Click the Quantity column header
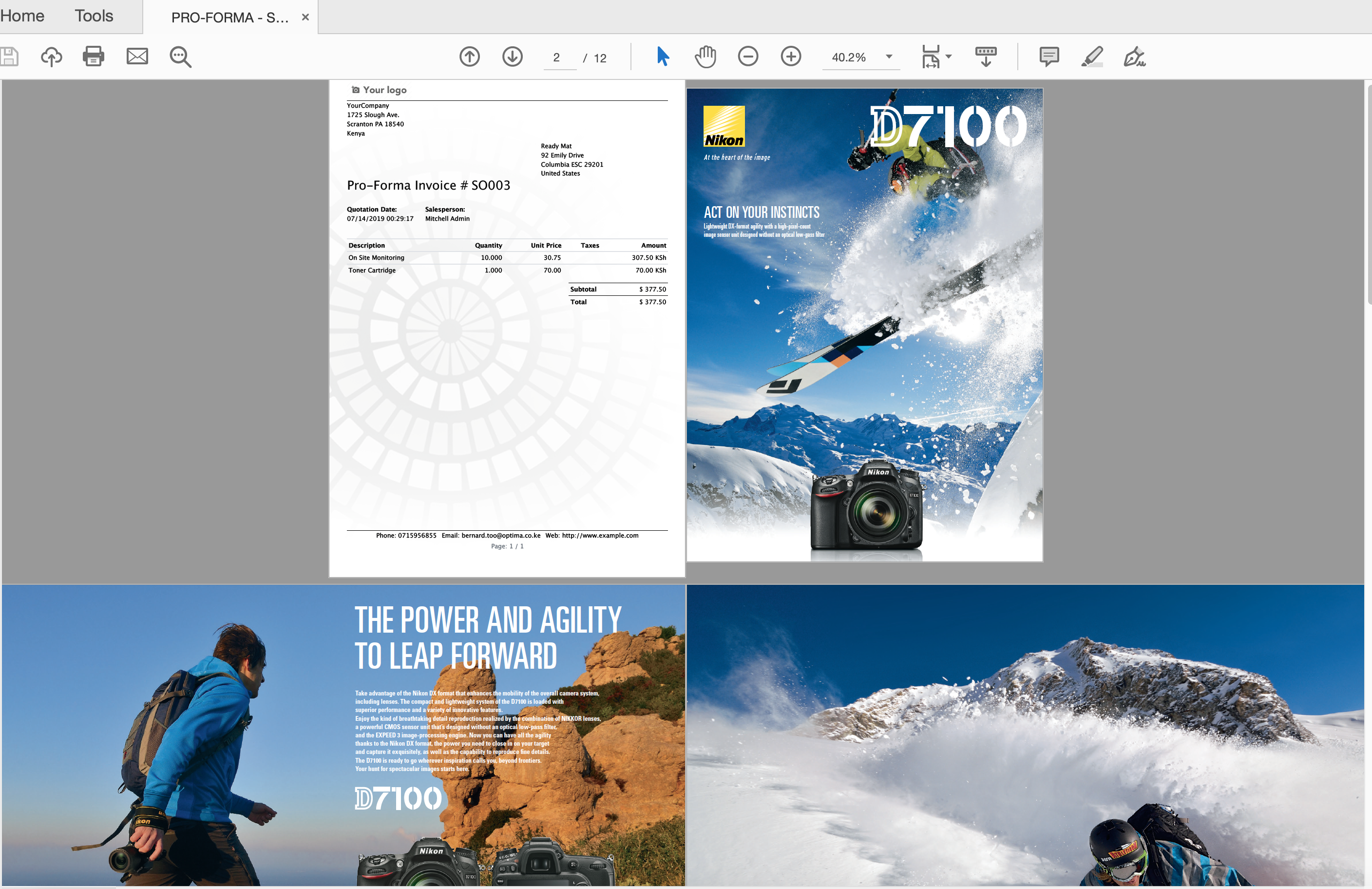Screen dimensions: 1372x889 488,246
